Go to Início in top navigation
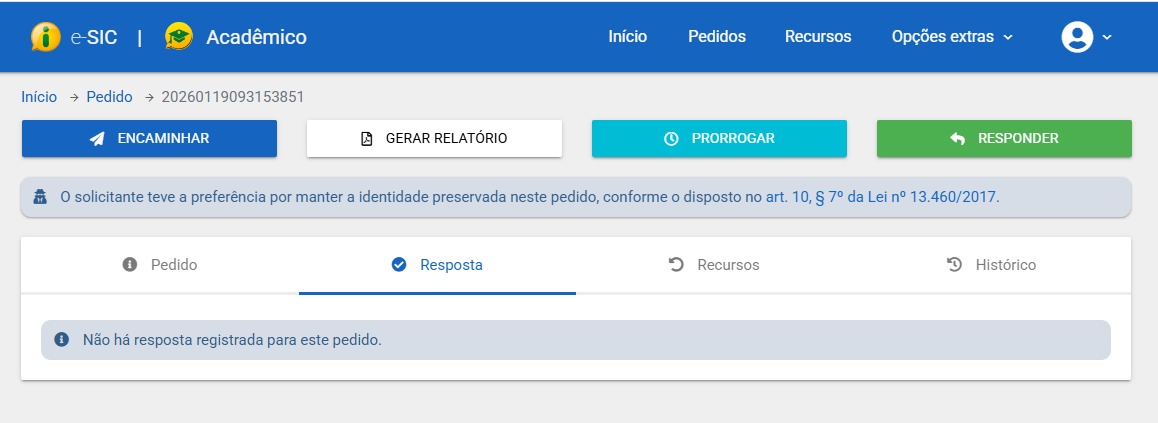The height and width of the screenshot is (423, 1158). (628, 37)
